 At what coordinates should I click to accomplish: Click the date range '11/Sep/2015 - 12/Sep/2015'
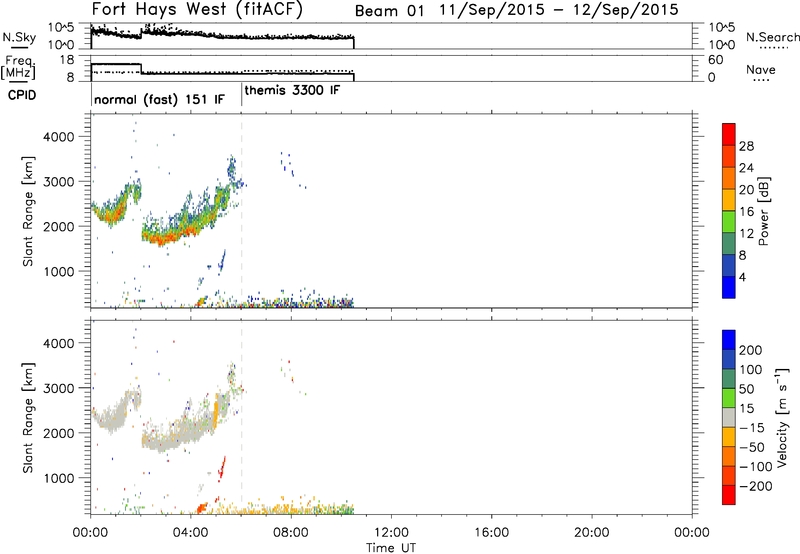tap(559, 10)
